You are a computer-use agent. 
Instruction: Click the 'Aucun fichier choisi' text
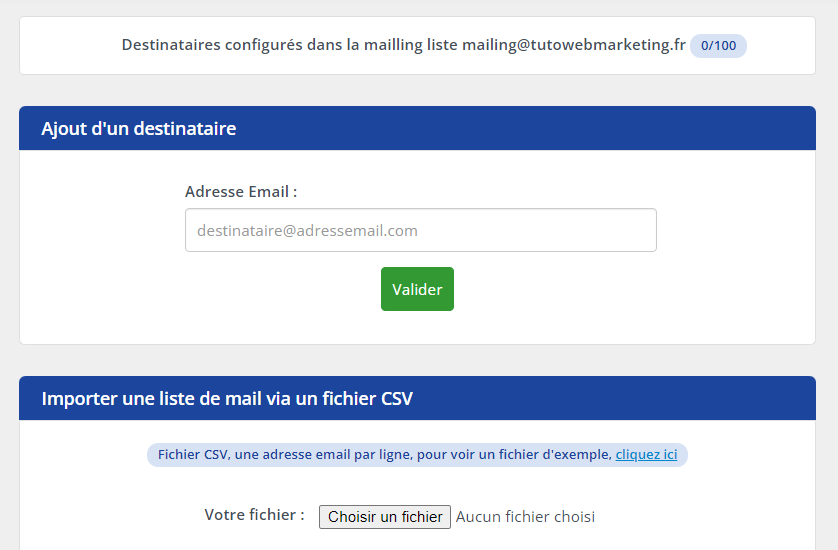click(x=525, y=517)
